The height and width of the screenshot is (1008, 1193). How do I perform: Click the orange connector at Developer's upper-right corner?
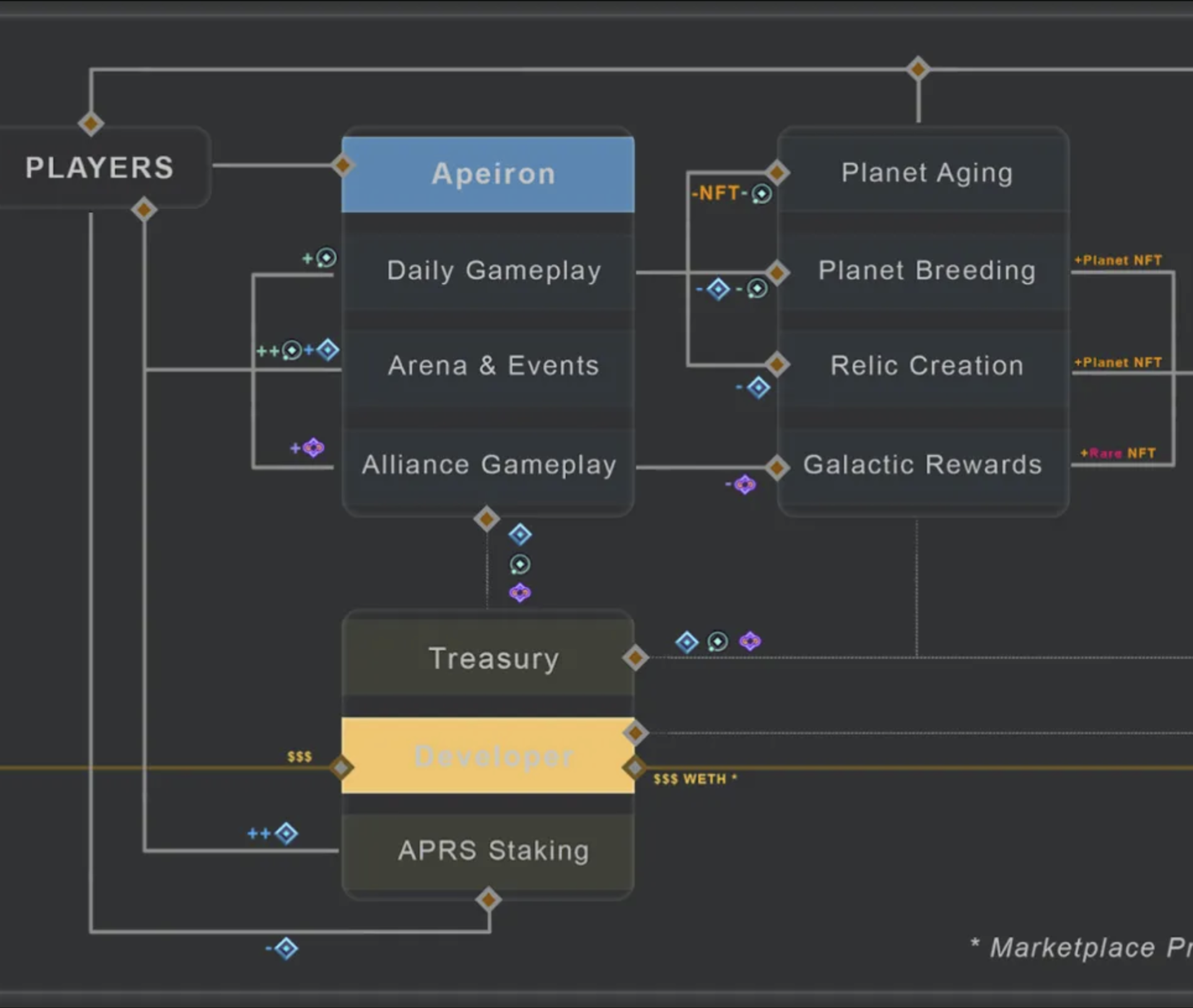click(x=636, y=733)
